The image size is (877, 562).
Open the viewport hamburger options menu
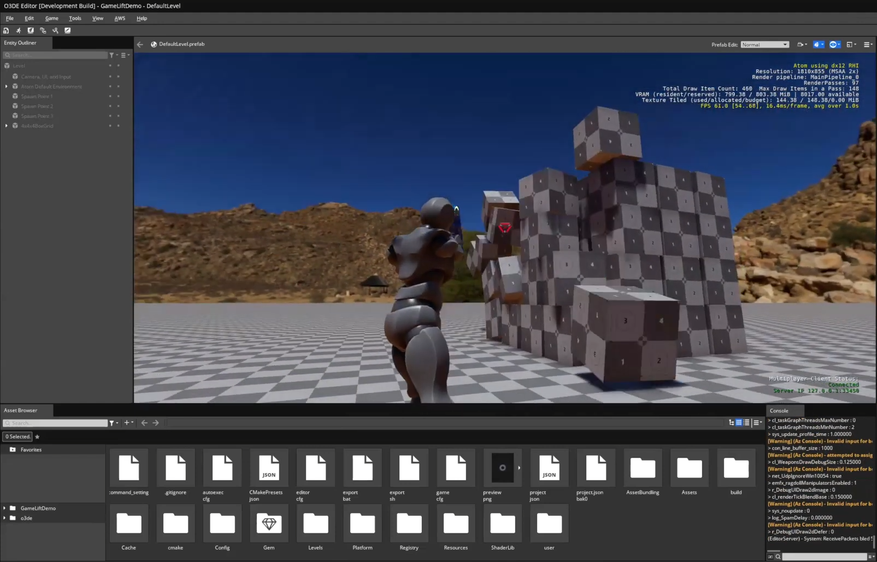(867, 44)
